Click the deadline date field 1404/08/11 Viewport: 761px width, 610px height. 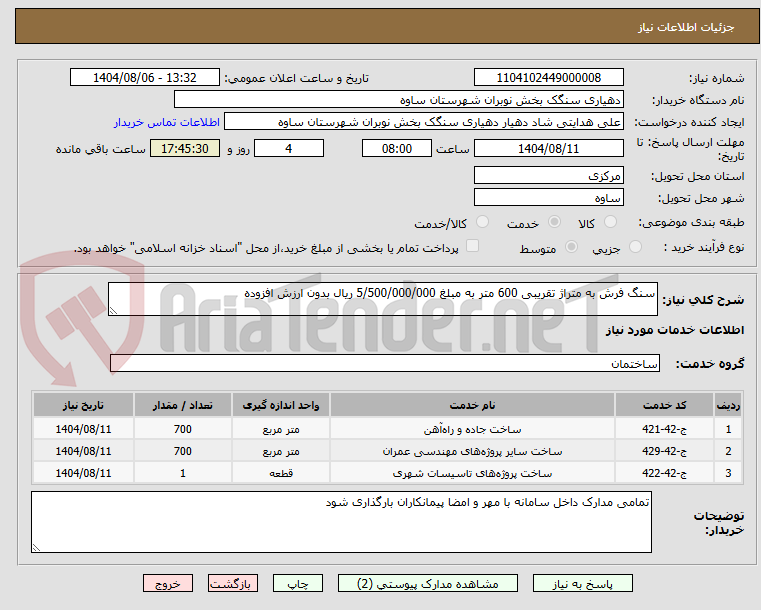click(548, 148)
